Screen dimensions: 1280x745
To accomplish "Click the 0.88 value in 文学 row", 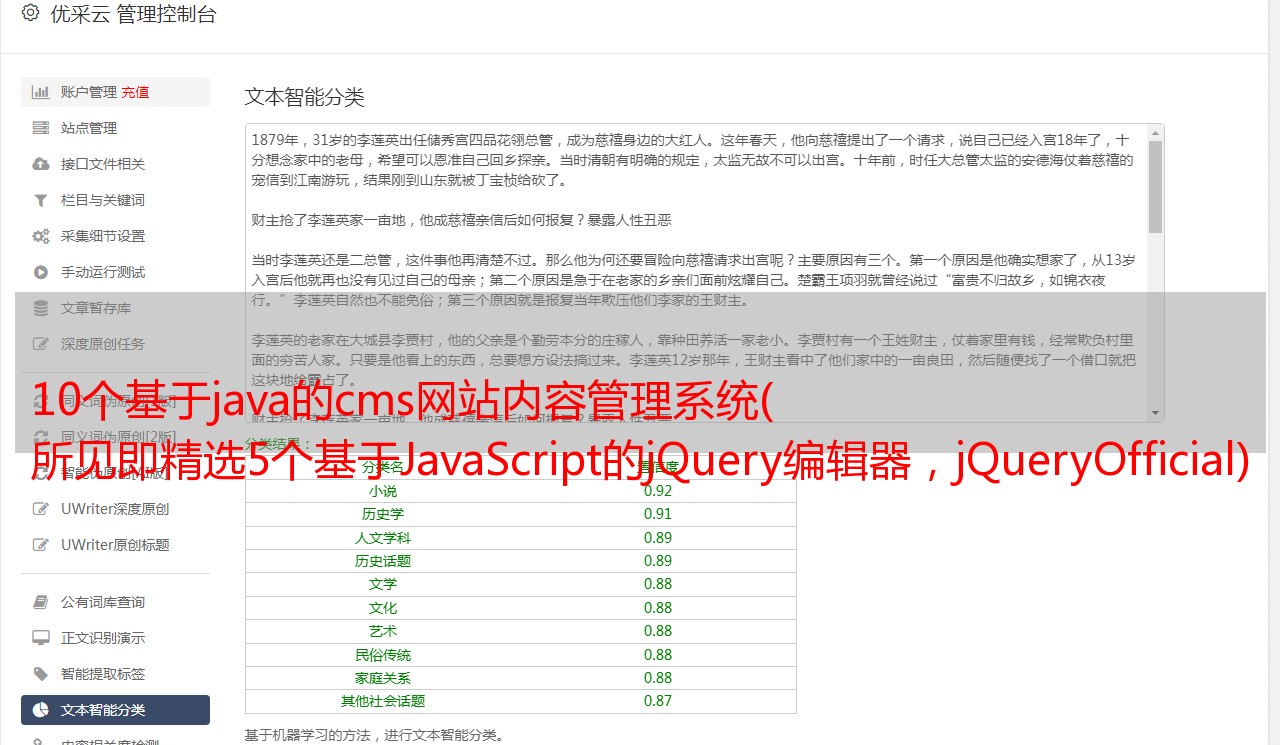I will pos(658,584).
